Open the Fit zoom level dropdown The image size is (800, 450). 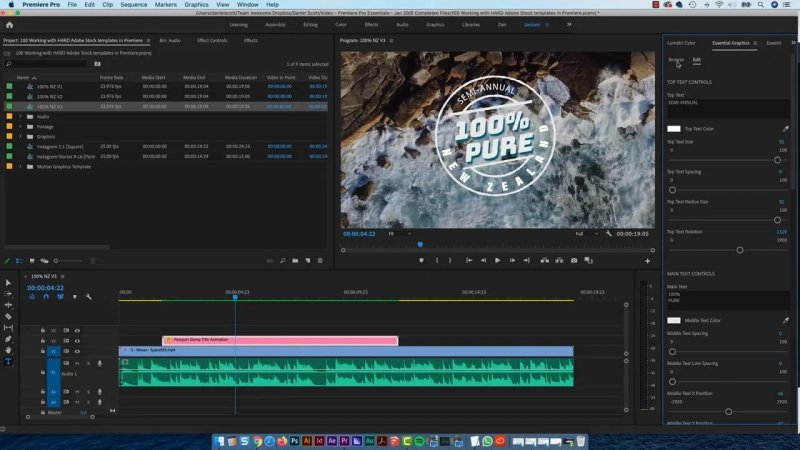400,234
